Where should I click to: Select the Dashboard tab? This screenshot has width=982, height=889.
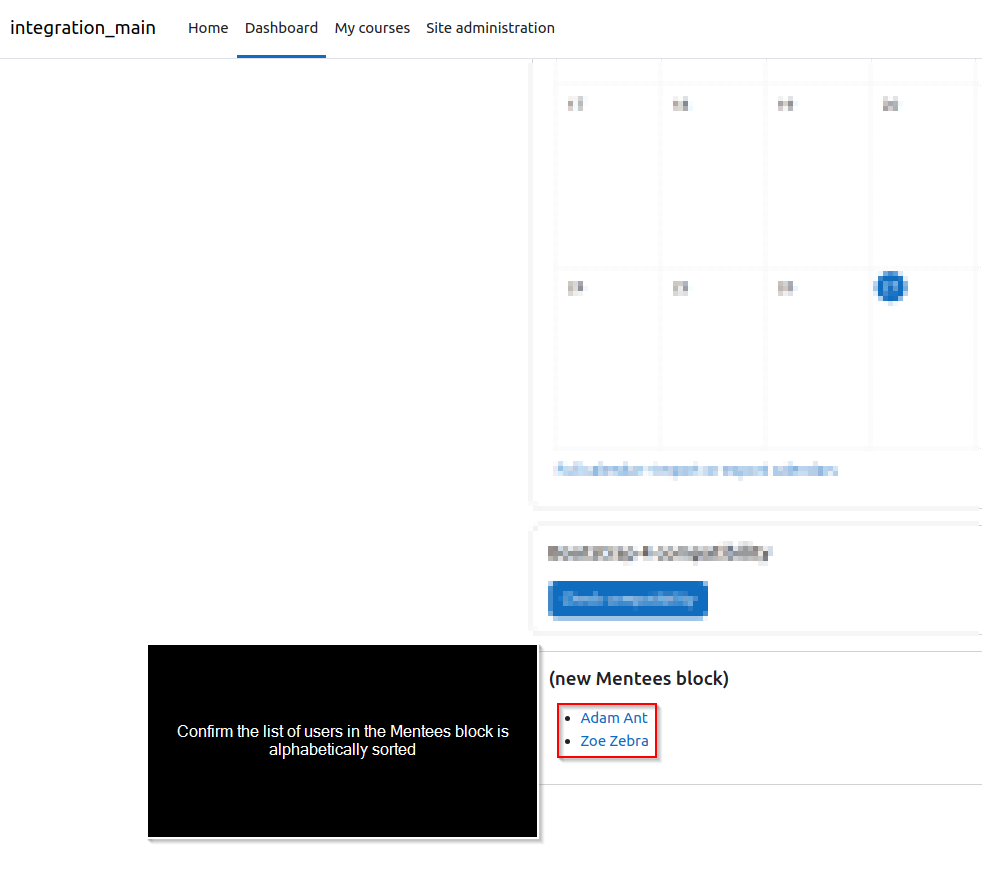click(x=281, y=28)
